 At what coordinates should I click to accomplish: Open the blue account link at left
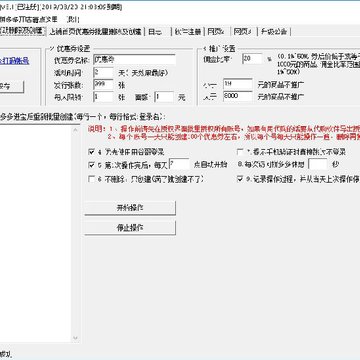[x=14, y=61]
